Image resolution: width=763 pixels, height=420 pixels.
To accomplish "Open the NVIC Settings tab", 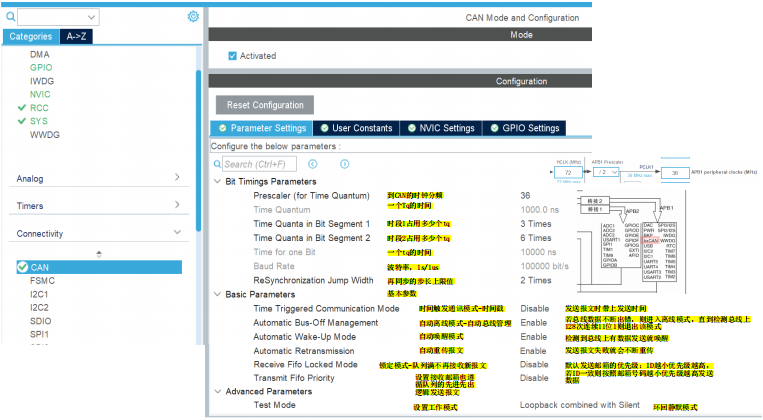I will pyautogui.click(x=441, y=128).
